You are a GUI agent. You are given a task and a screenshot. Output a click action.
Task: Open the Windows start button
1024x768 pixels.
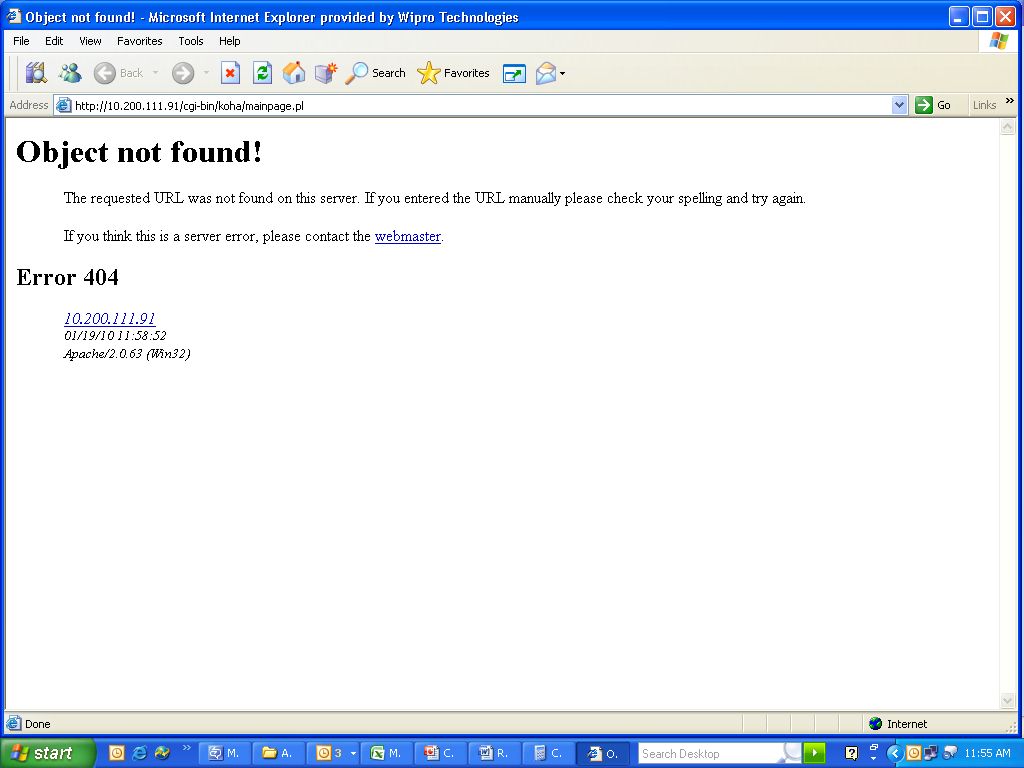point(47,753)
